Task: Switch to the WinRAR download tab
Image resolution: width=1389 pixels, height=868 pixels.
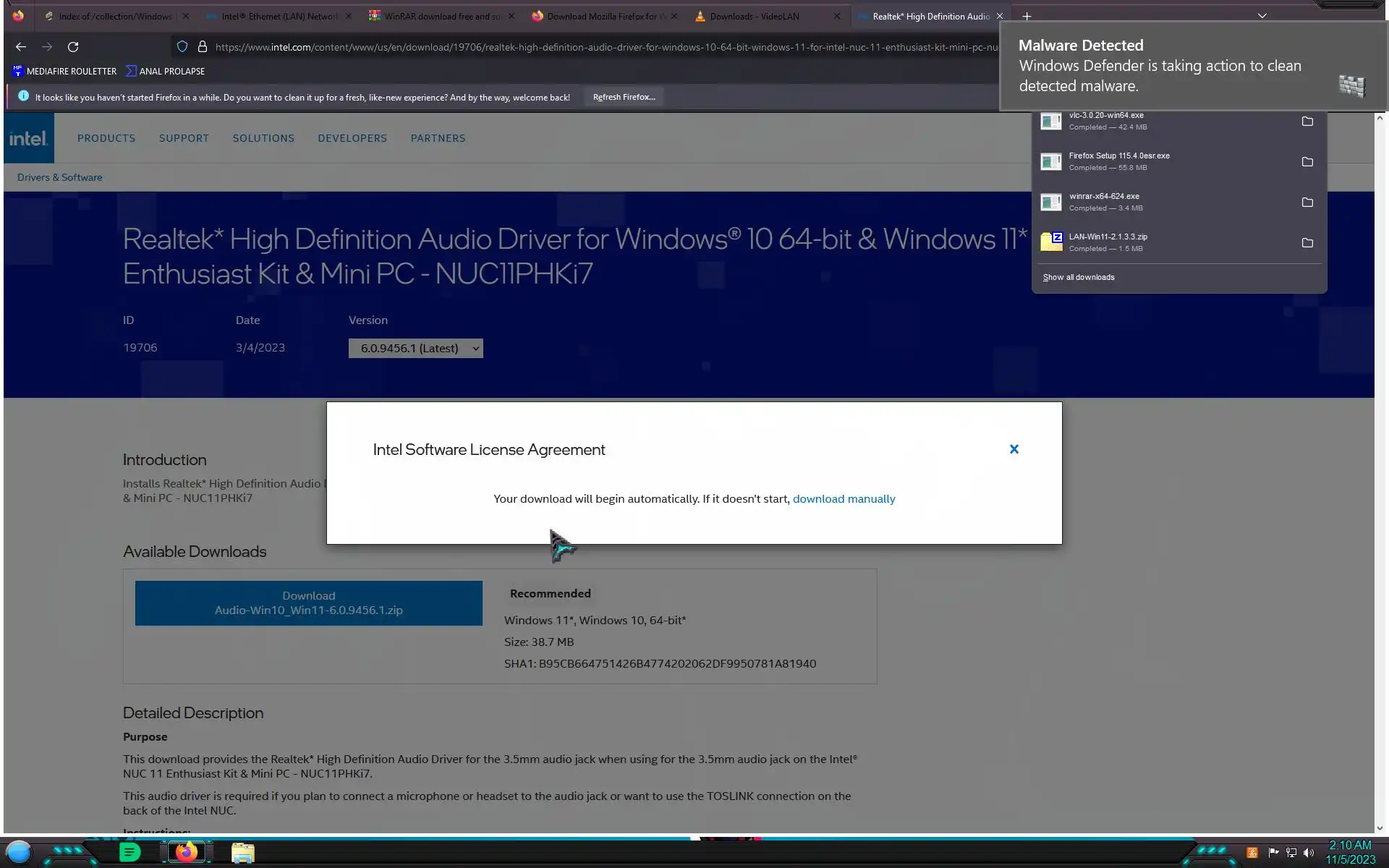Action: 441,16
